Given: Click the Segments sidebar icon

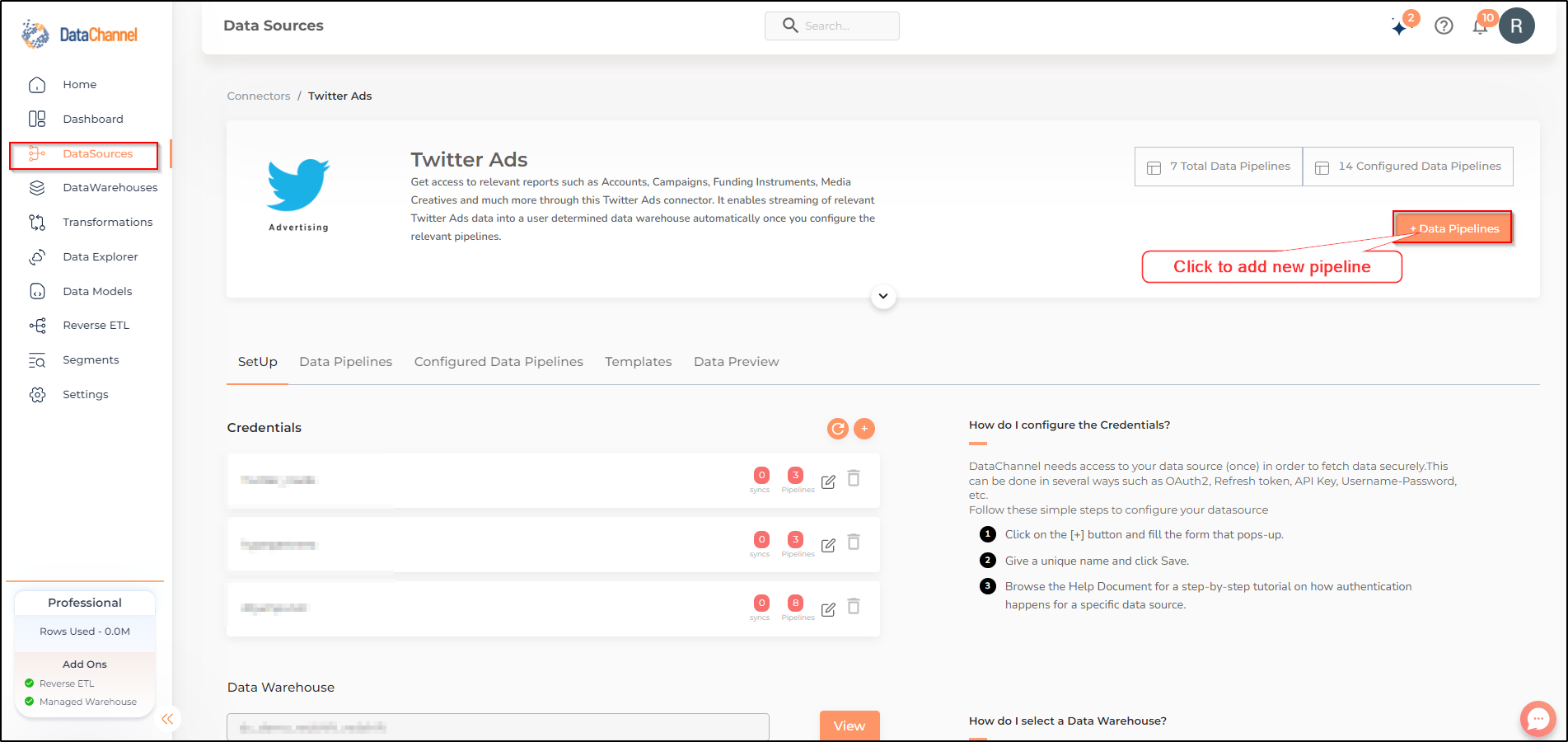Looking at the screenshot, I should pos(37,360).
